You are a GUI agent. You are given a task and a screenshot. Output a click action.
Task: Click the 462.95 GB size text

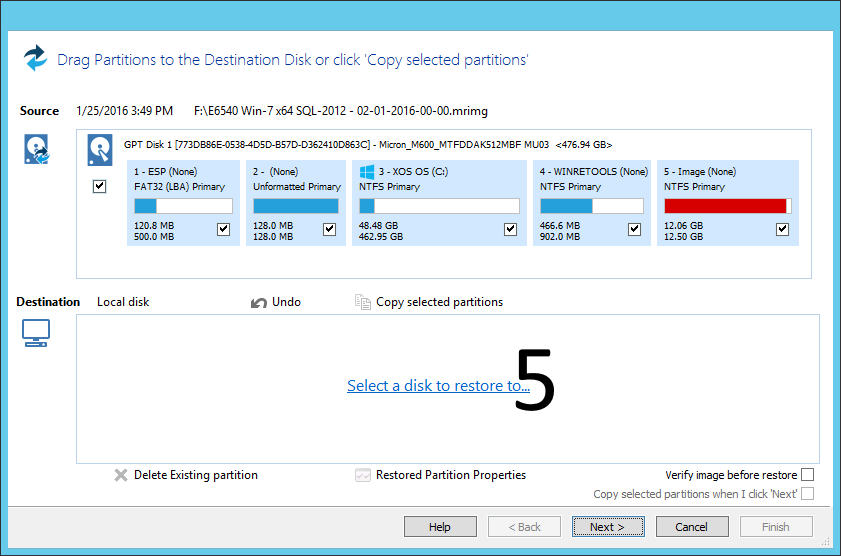pos(381,236)
